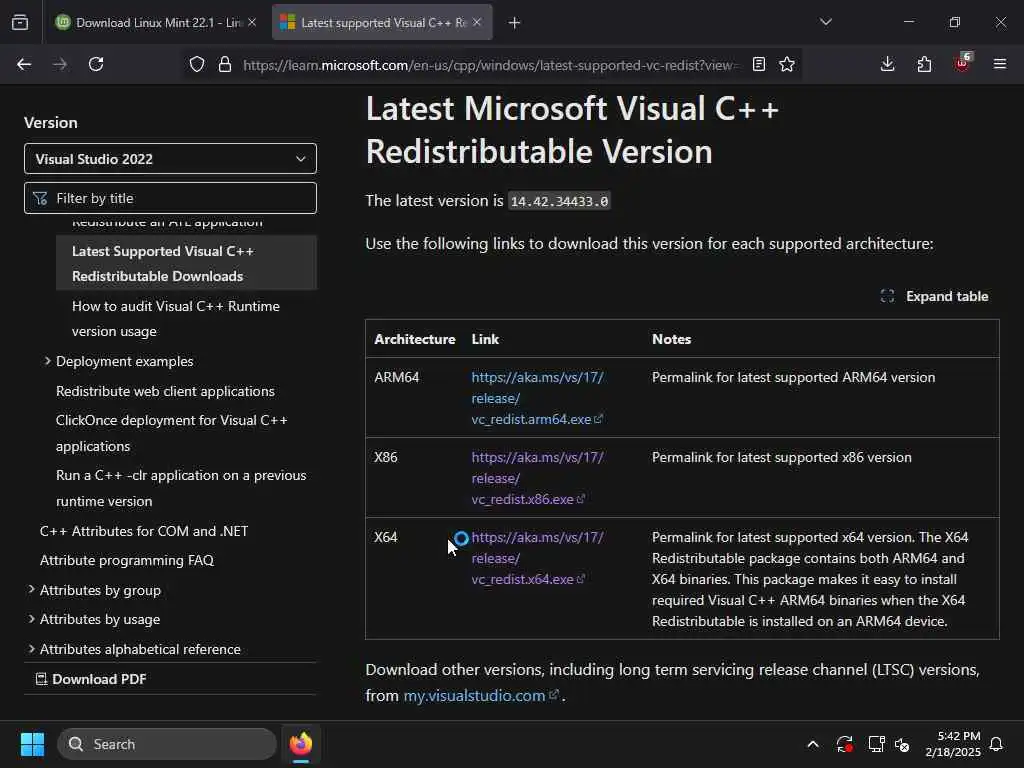Viewport: 1024px width, 768px height.
Task: Open the muted volume tray icon
Action: click(902, 744)
